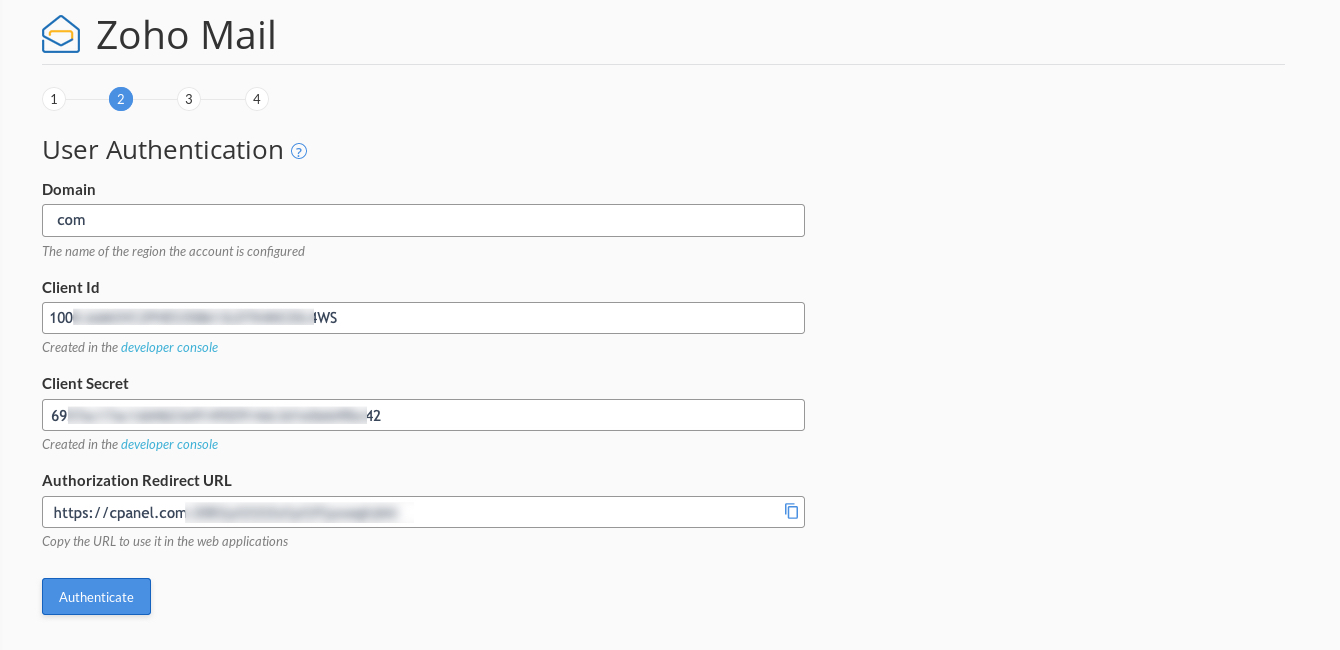Jump to step 3 of setup
The width and height of the screenshot is (1340, 650).
click(189, 99)
